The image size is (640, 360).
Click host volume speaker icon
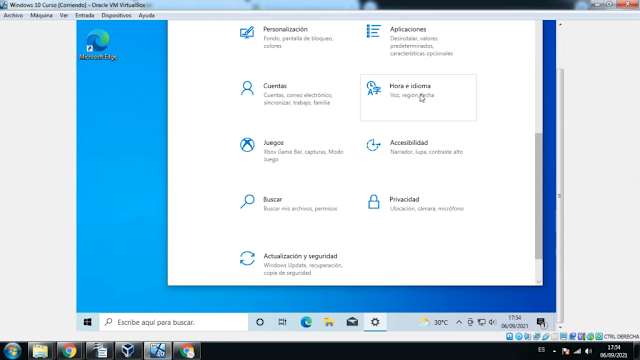click(x=588, y=351)
